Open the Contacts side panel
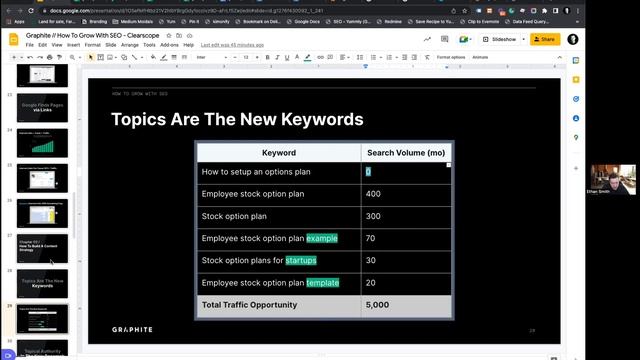640x360 pixels. tap(576, 118)
